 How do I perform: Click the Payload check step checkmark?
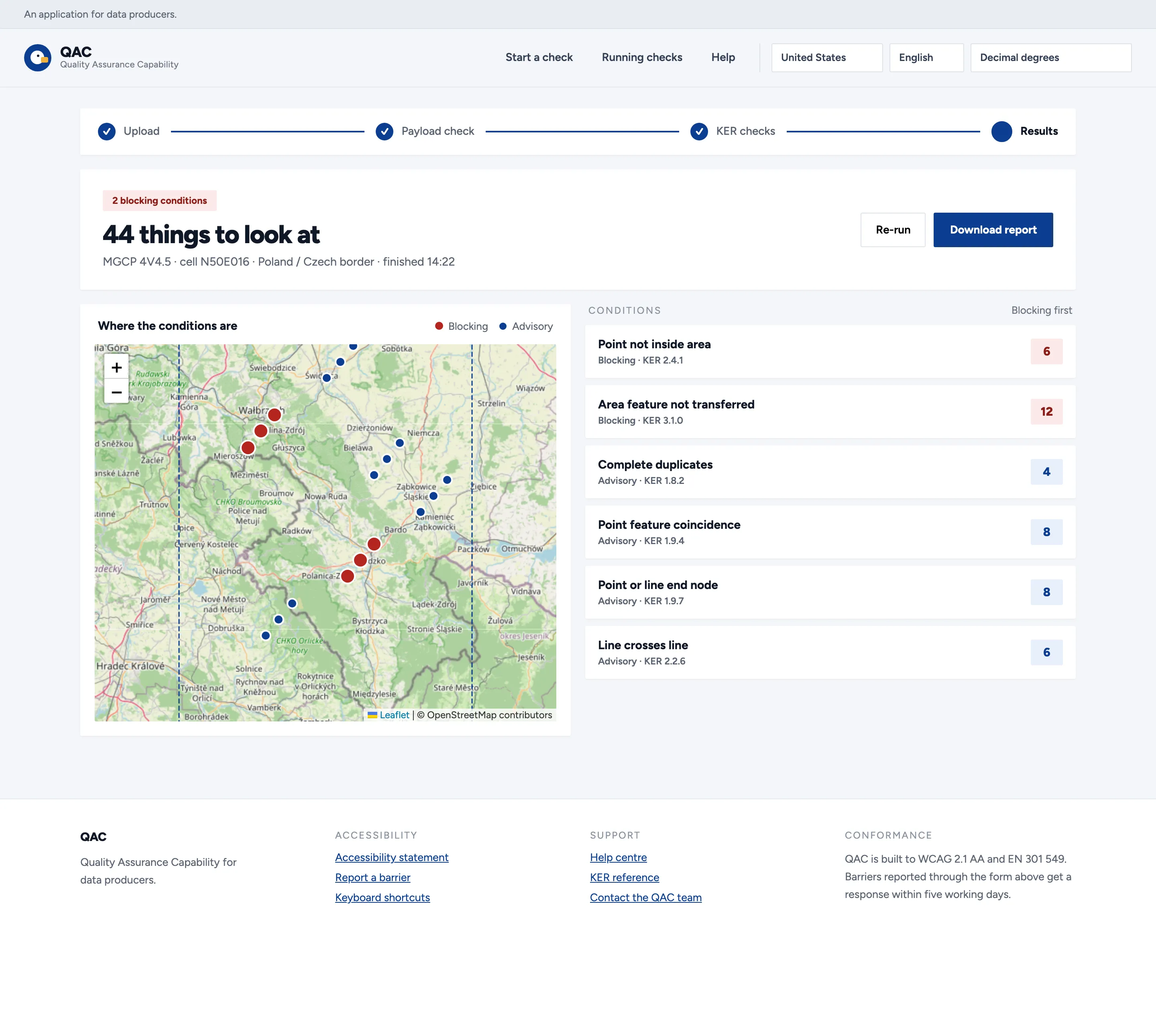pyautogui.click(x=385, y=132)
